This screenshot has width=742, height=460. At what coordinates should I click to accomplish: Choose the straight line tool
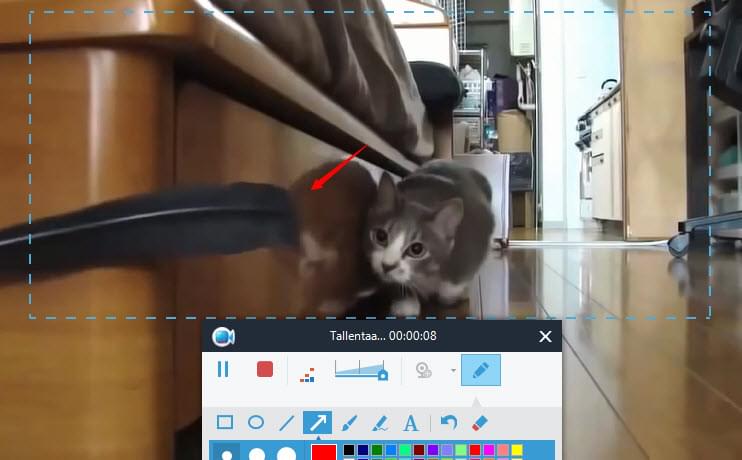287,423
